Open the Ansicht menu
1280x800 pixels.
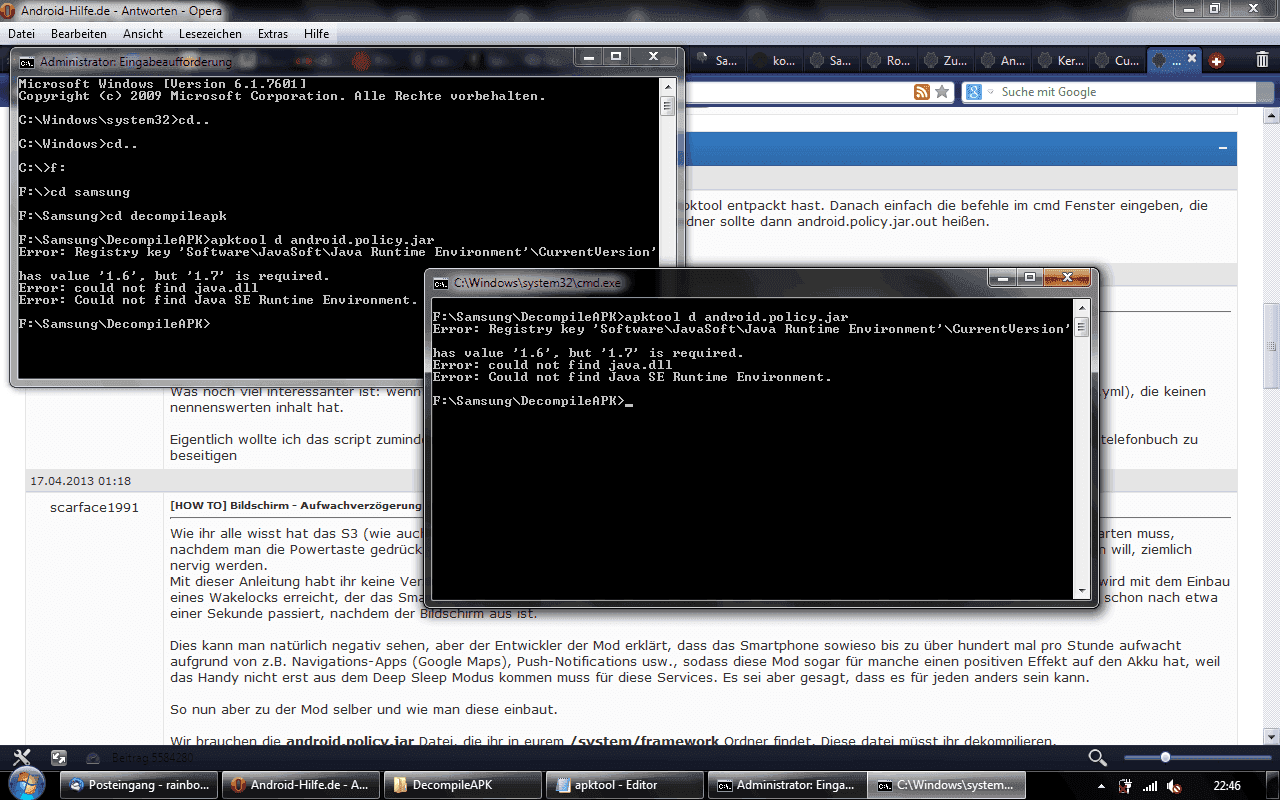[x=143, y=33]
